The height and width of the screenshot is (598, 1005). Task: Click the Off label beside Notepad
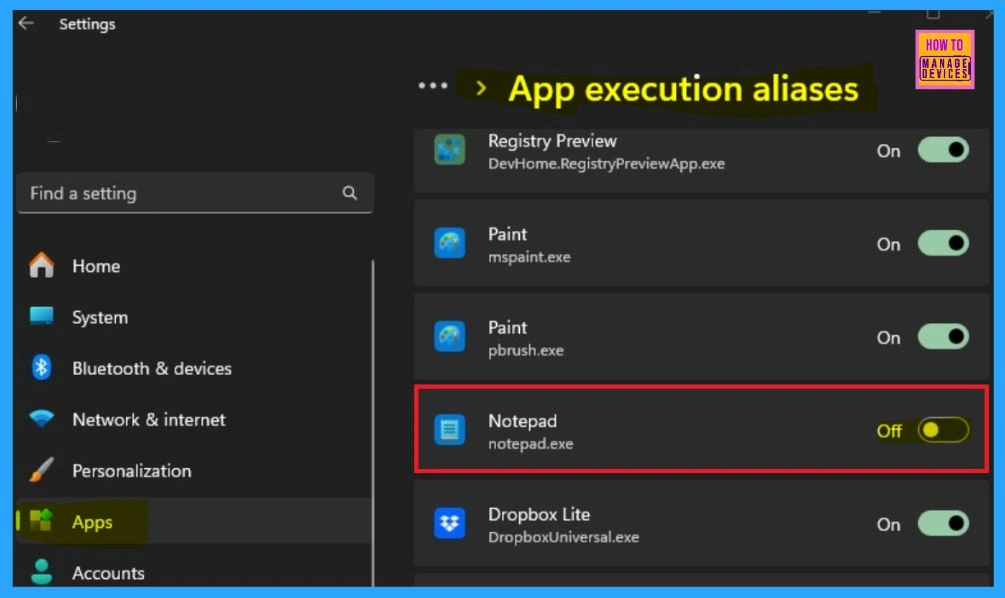tap(889, 431)
